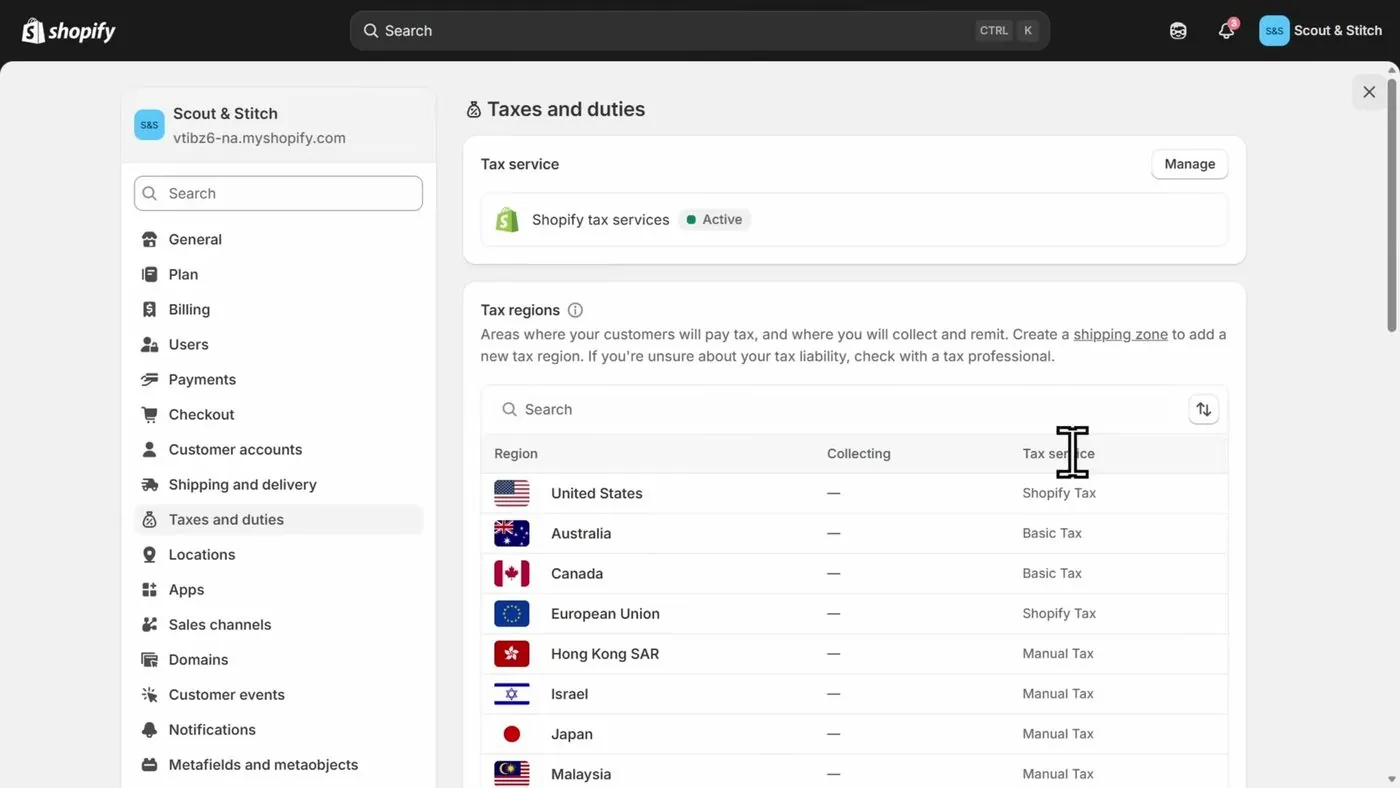Click the Metafields and metaobjects icon
Screen dimensions: 1400x788
click(149, 764)
